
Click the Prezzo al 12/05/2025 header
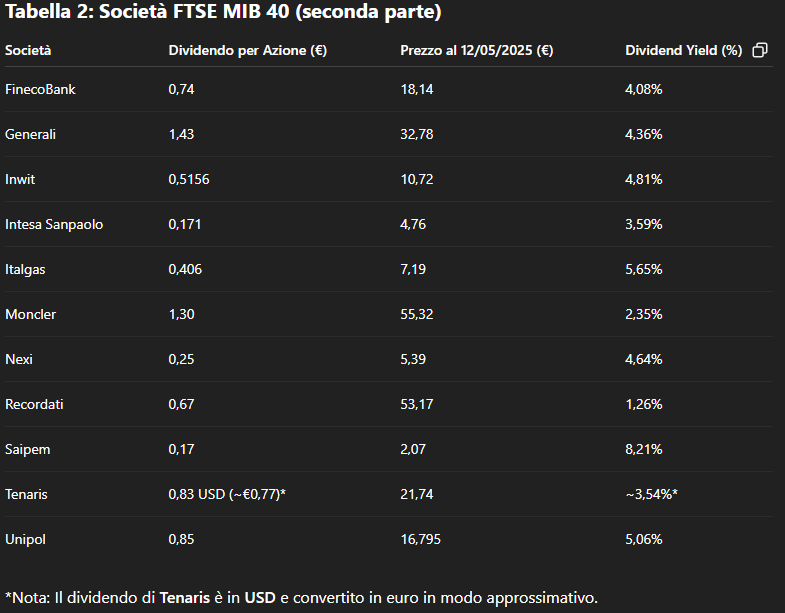[476, 51]
